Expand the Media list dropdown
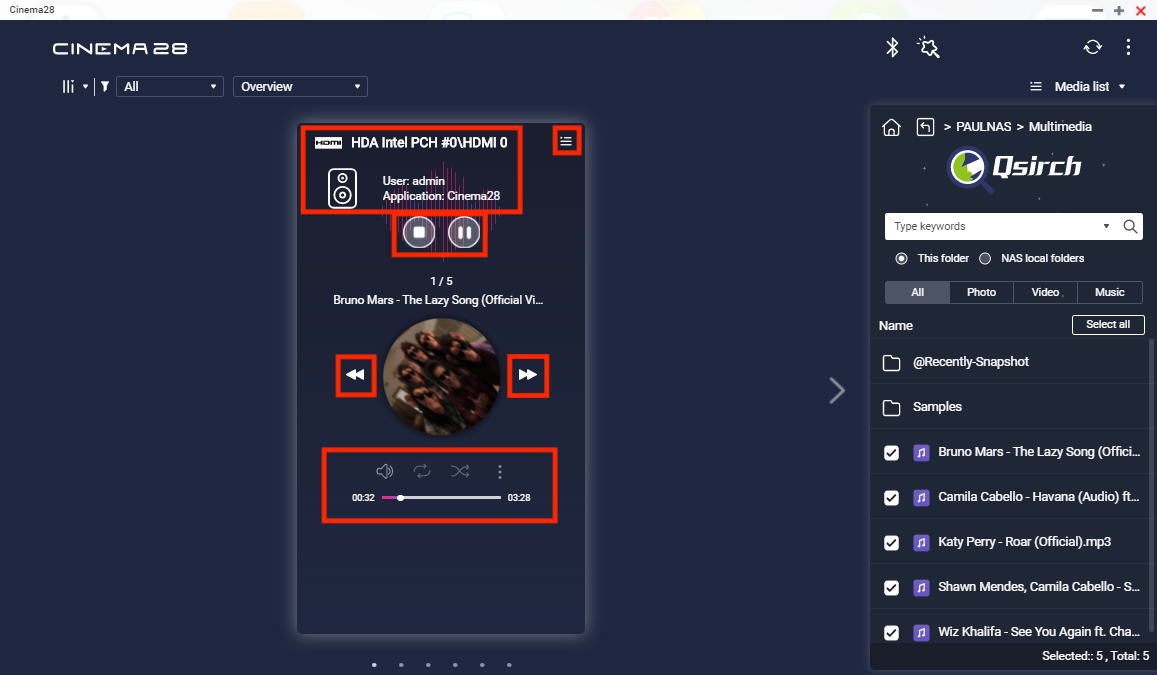This screenshot has width=1157, height=675. click(1078, 87)
